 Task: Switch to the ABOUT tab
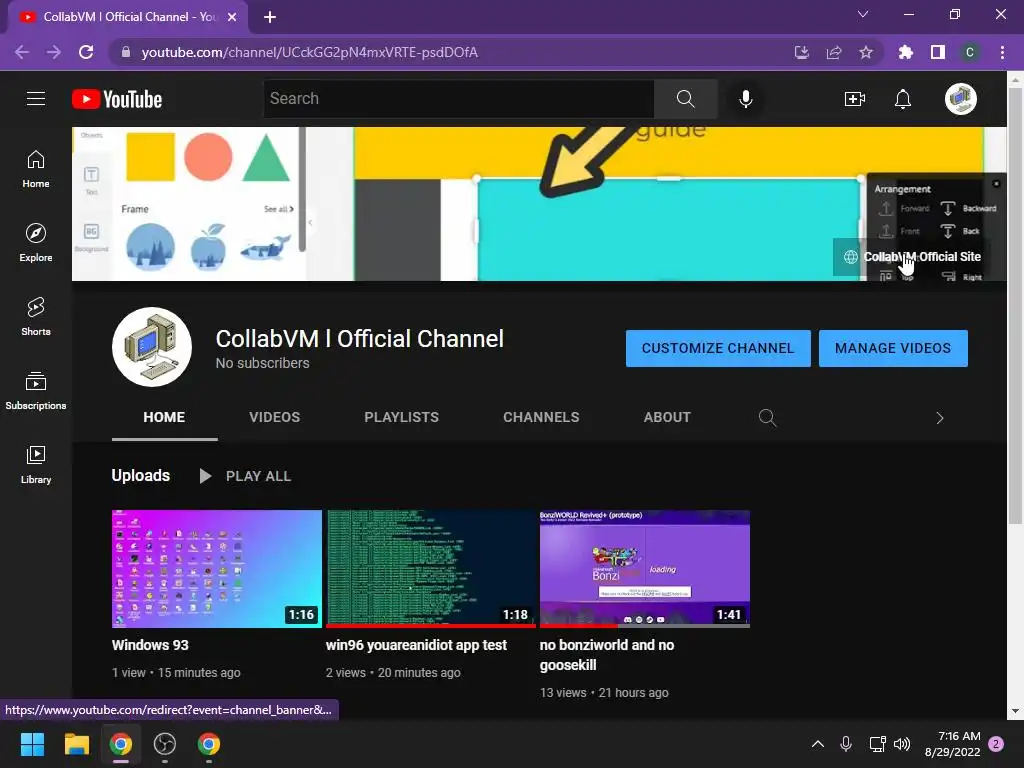tap(667, 417)
